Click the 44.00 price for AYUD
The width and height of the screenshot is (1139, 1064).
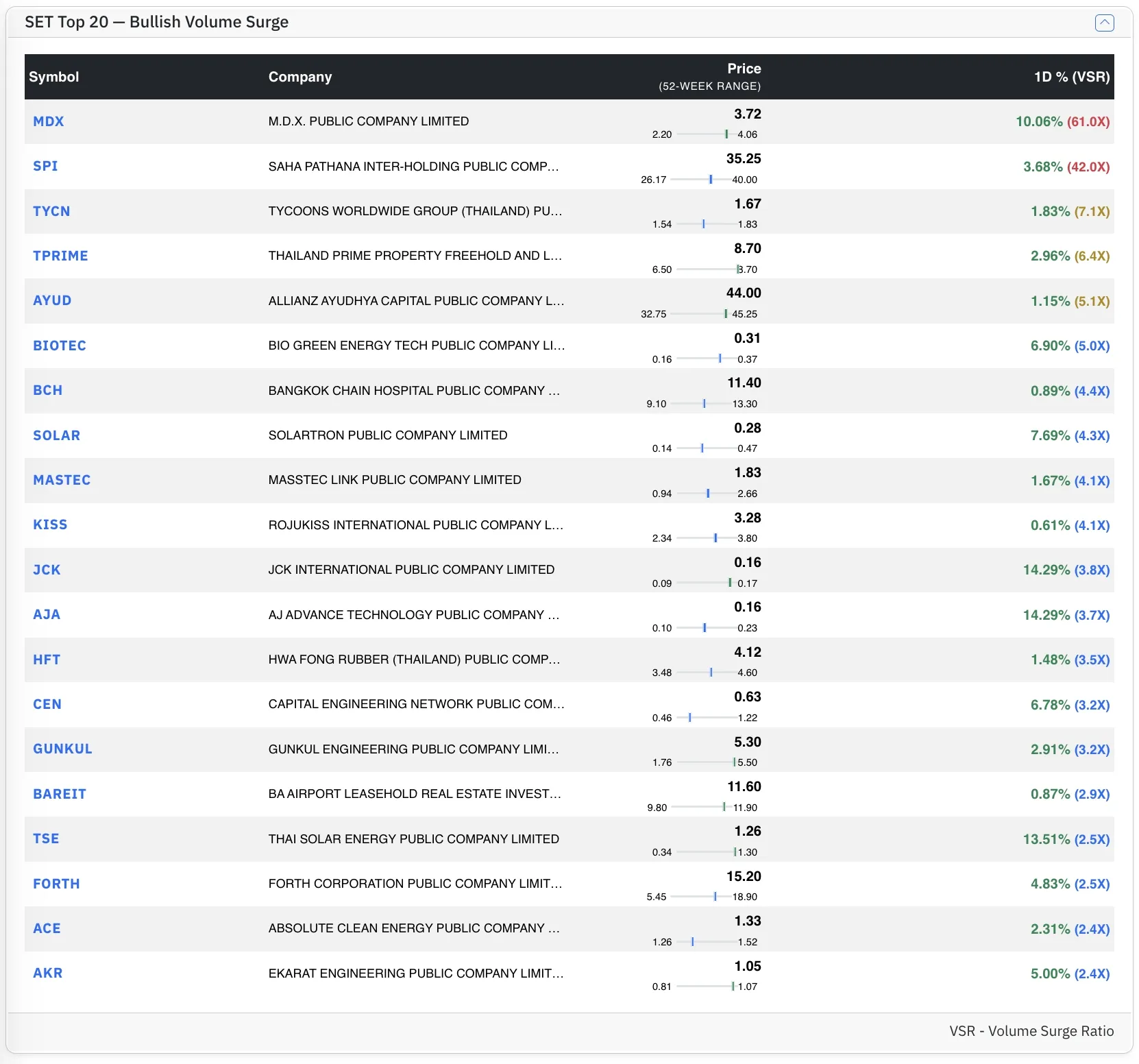click(x=744, y=293)
